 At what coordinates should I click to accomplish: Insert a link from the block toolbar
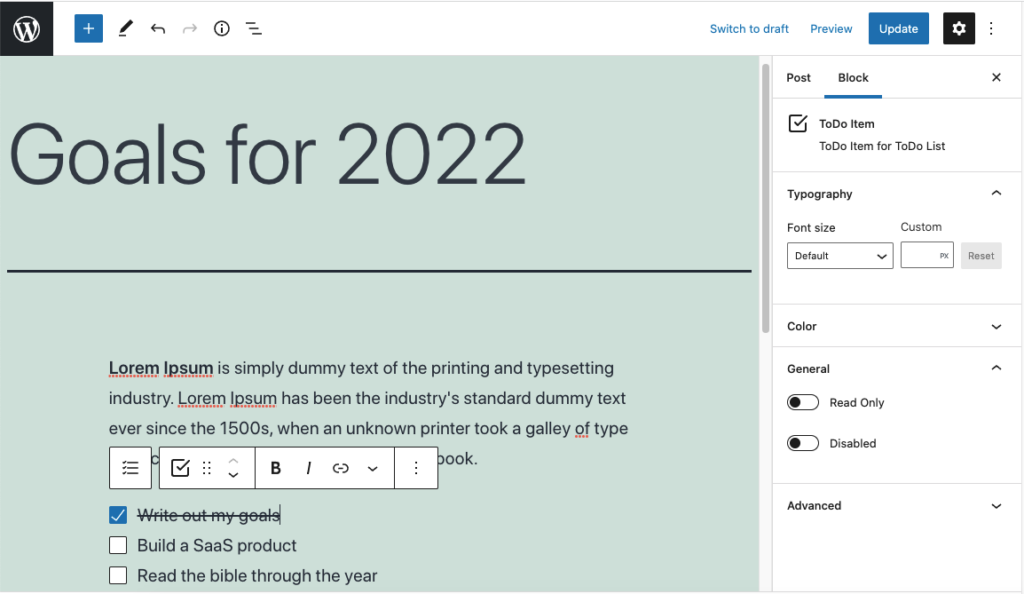coord(340,468)
